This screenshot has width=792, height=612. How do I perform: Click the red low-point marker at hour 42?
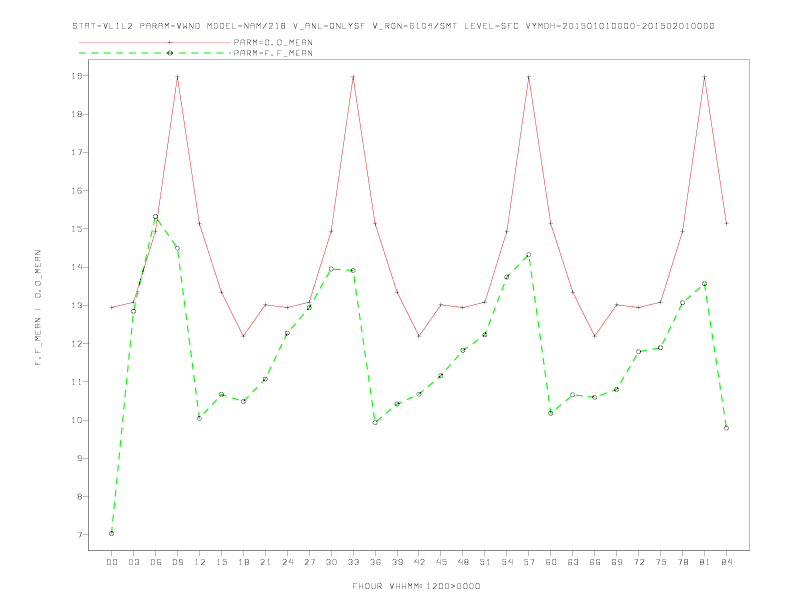point(419,336)
